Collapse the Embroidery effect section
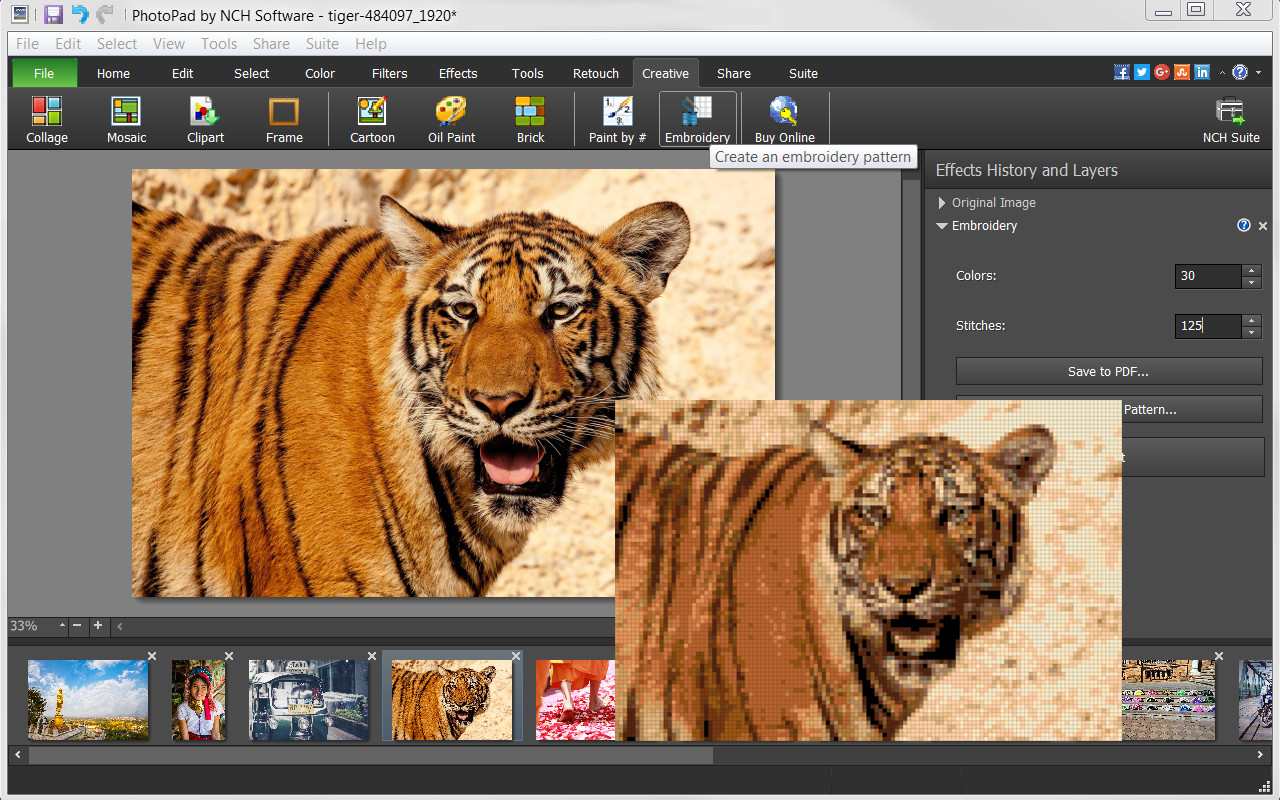The image size is (1280, 800). point(941,226)
